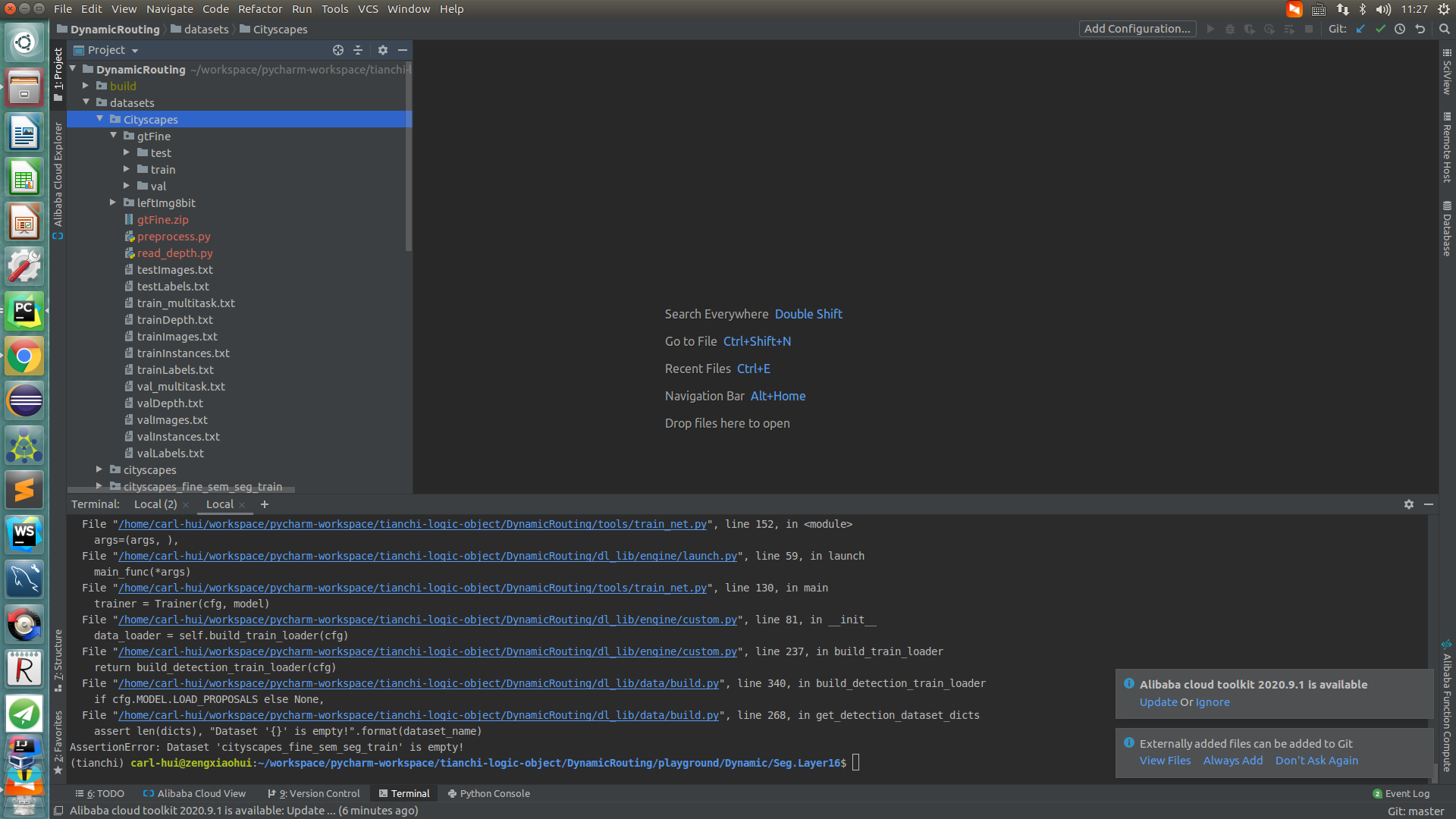
Task: Open Terminal settings gear icon
Action: pyautogui.click(x=1408, y=504)
